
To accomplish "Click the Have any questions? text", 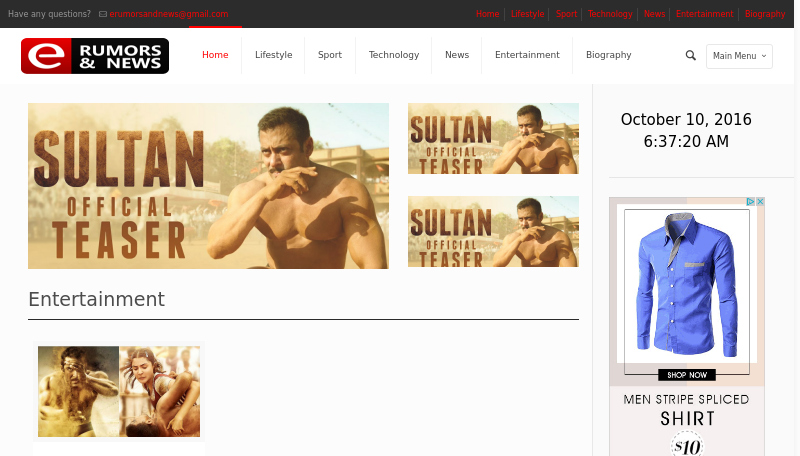I will [49, 14].
